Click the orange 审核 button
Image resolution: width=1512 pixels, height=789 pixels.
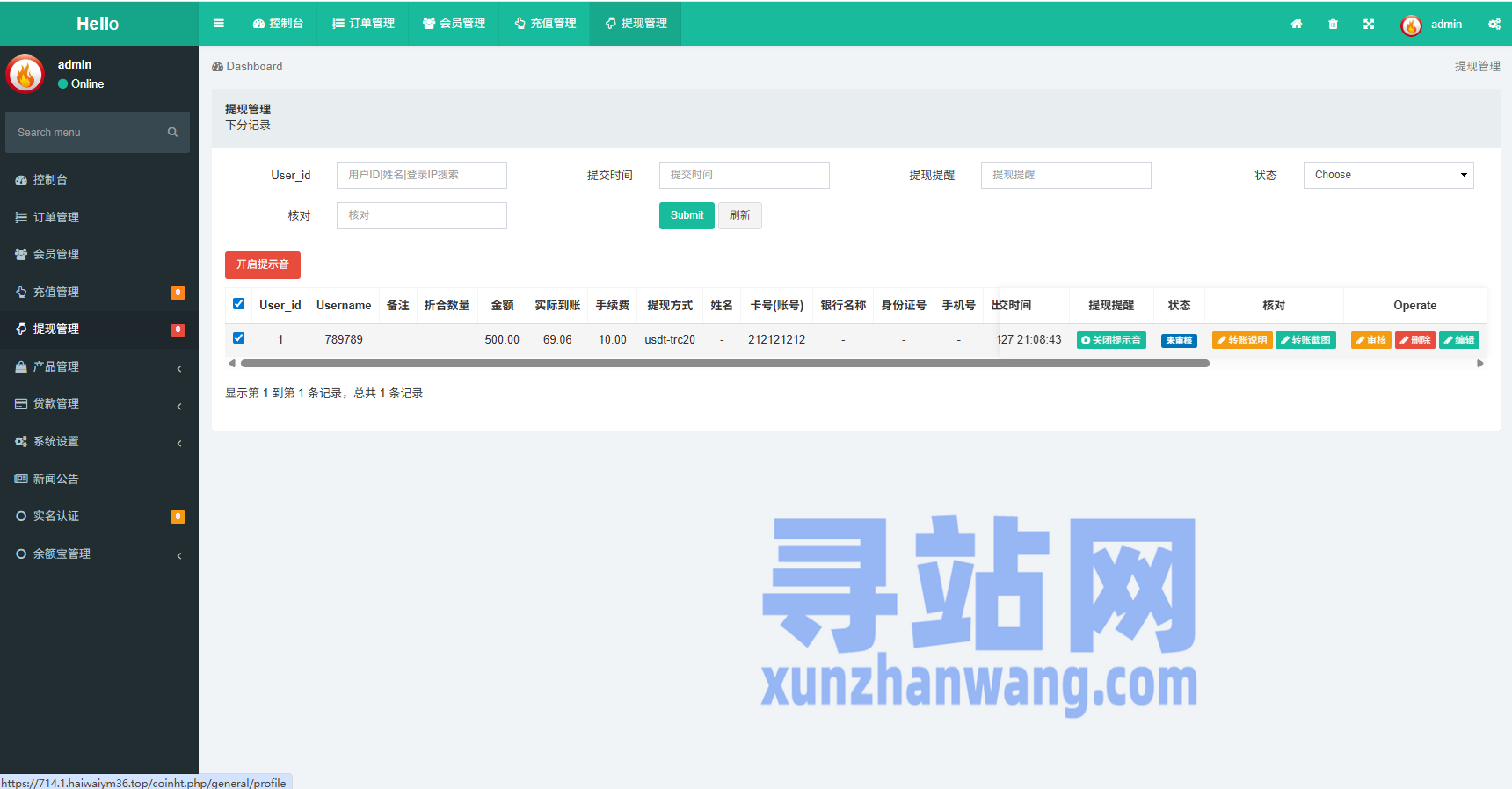tap(1370, 340)
